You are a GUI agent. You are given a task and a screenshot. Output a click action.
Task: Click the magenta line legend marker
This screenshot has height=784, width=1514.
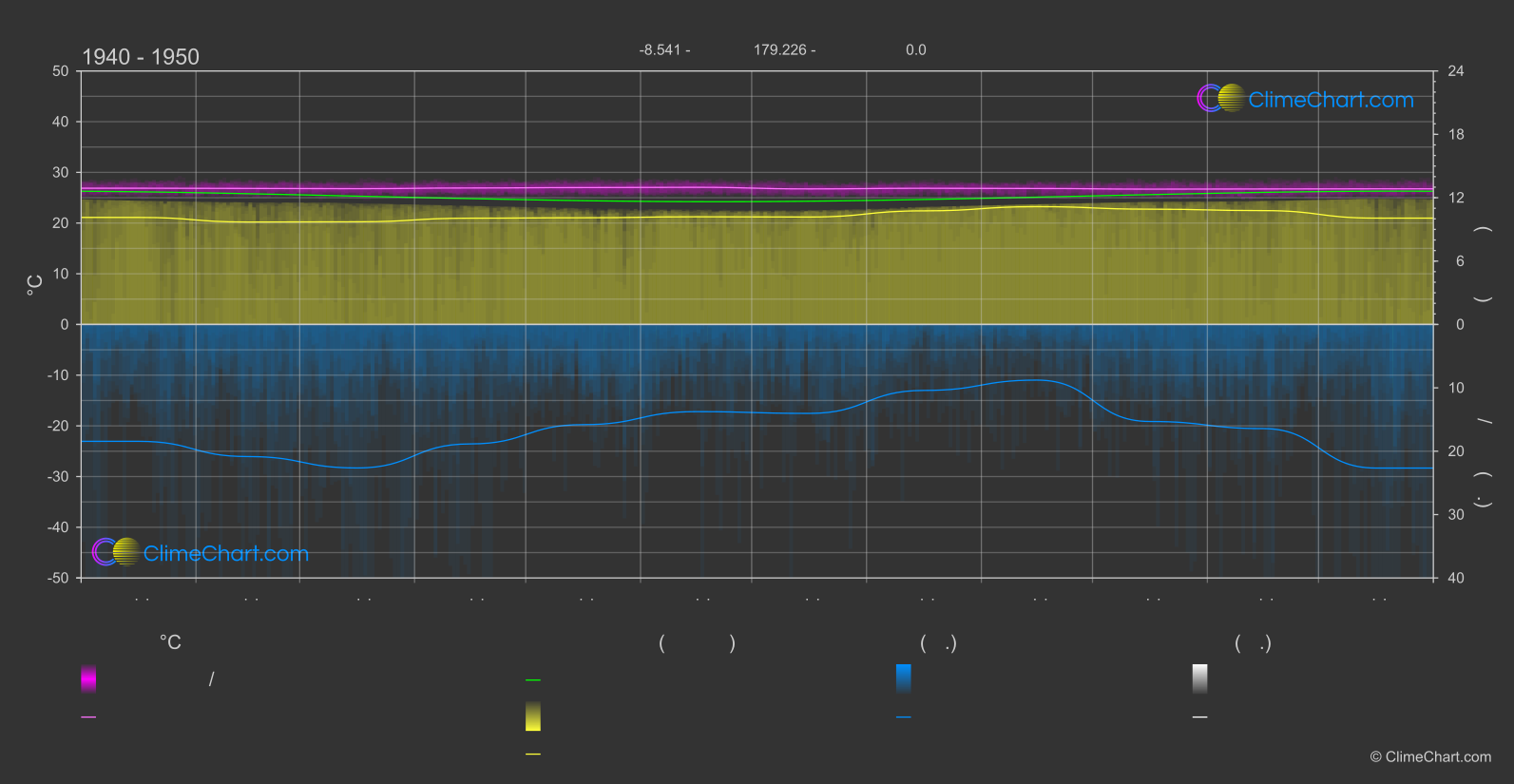88,717
